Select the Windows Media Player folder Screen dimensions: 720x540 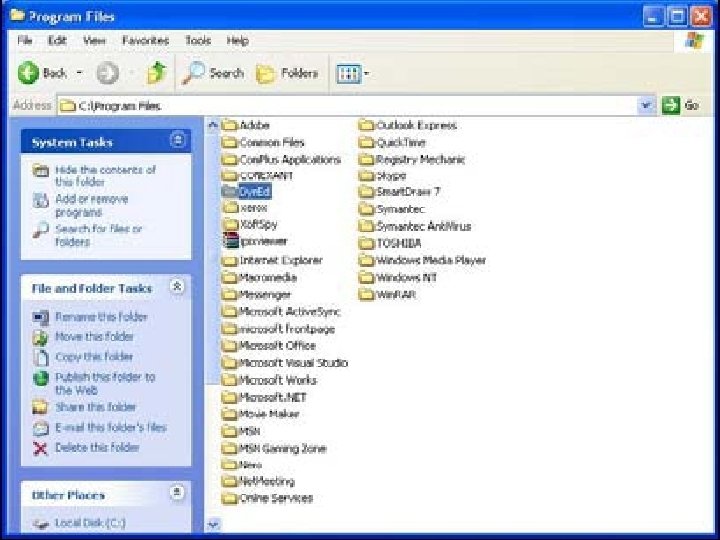[422, 260]
